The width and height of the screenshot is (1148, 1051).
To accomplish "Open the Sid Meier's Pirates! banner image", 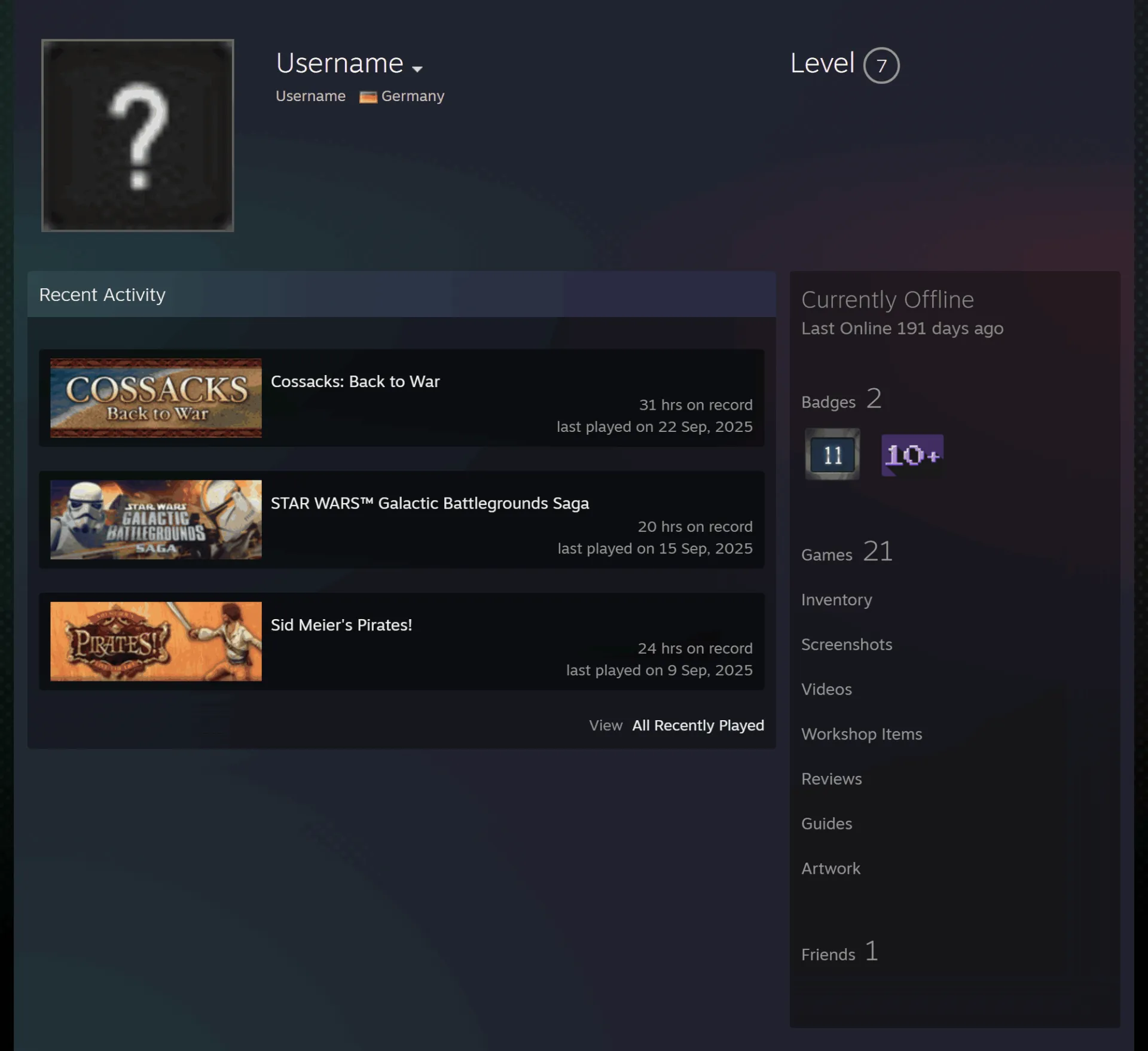I will (156, 641).
